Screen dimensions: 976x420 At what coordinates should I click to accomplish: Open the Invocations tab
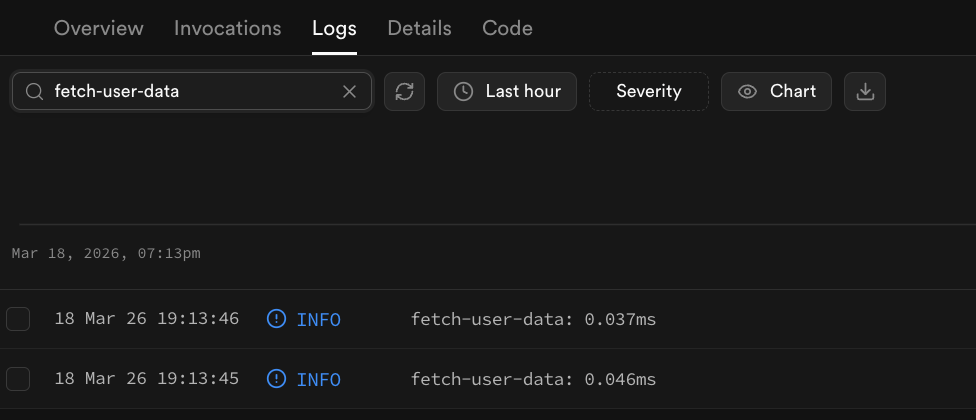228,28
